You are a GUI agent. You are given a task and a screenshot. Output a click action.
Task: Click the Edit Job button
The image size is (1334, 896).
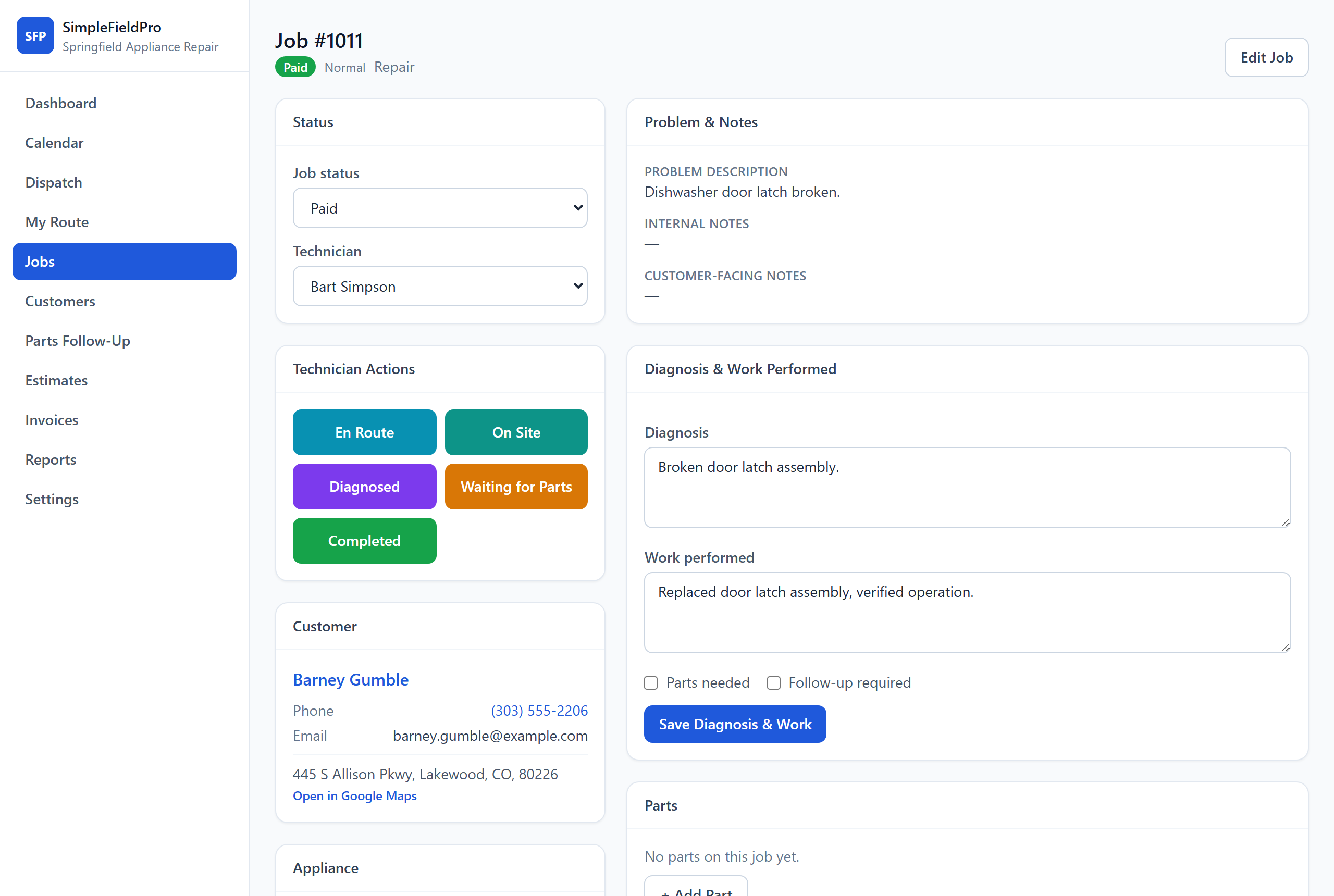1266,57
